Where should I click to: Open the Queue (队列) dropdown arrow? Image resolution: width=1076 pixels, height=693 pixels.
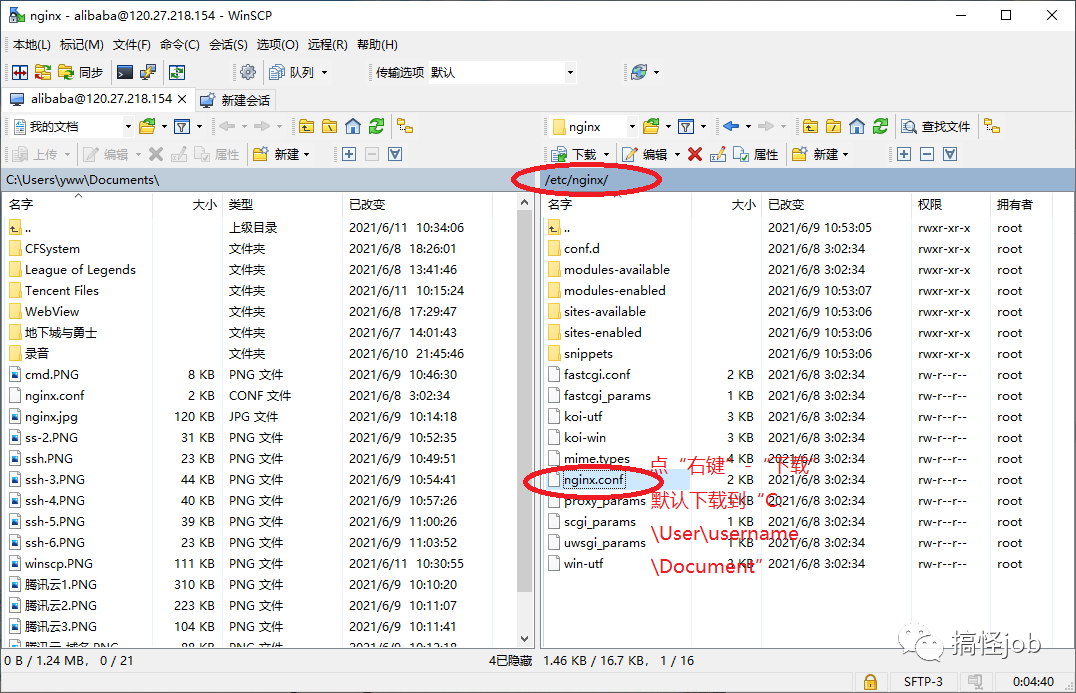(325, 72)
